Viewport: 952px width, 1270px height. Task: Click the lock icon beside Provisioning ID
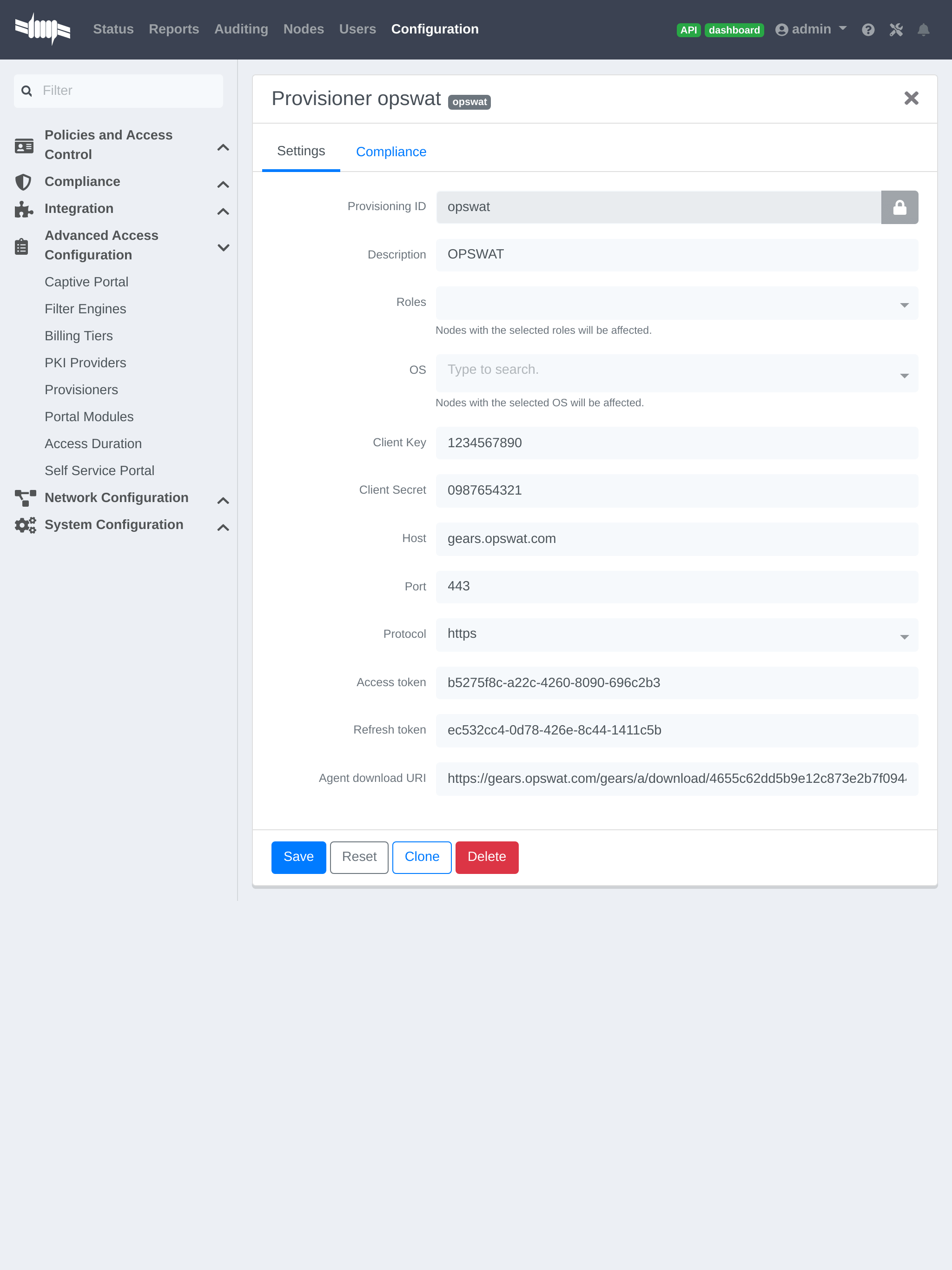click(899, 207)
